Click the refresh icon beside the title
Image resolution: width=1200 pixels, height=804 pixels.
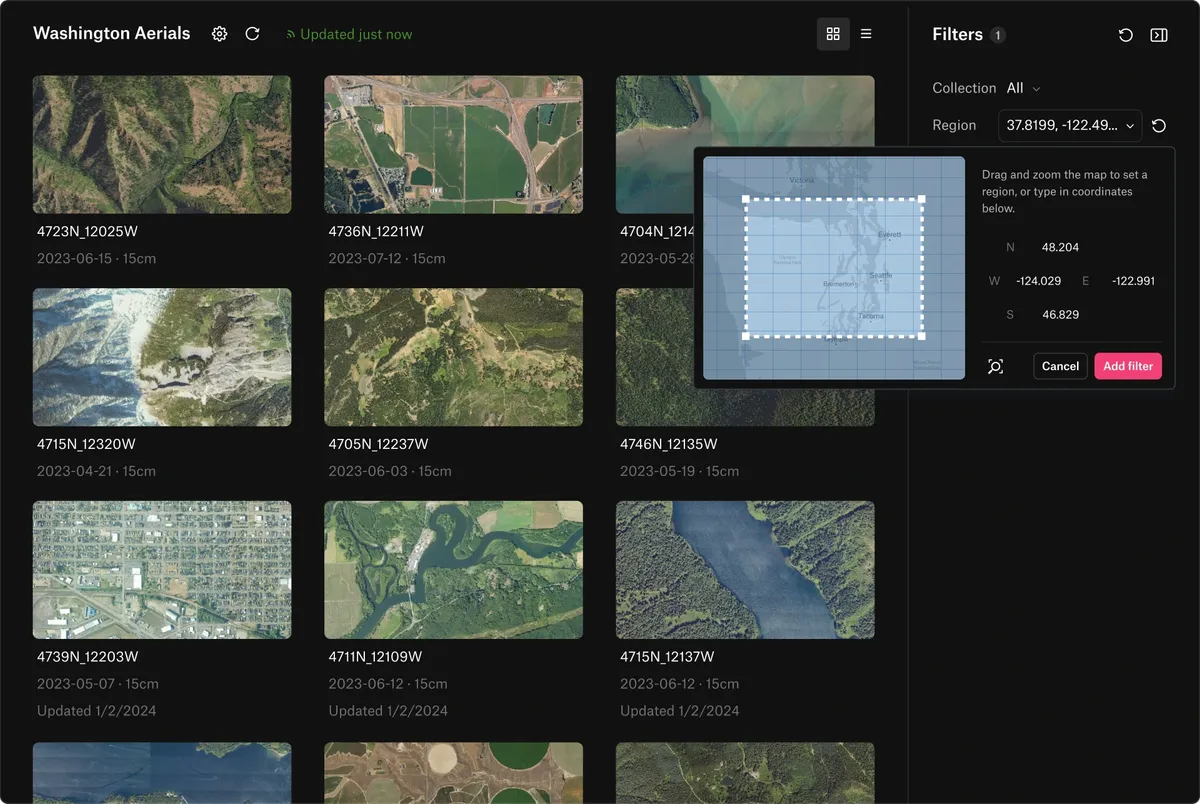coord(253,34)
